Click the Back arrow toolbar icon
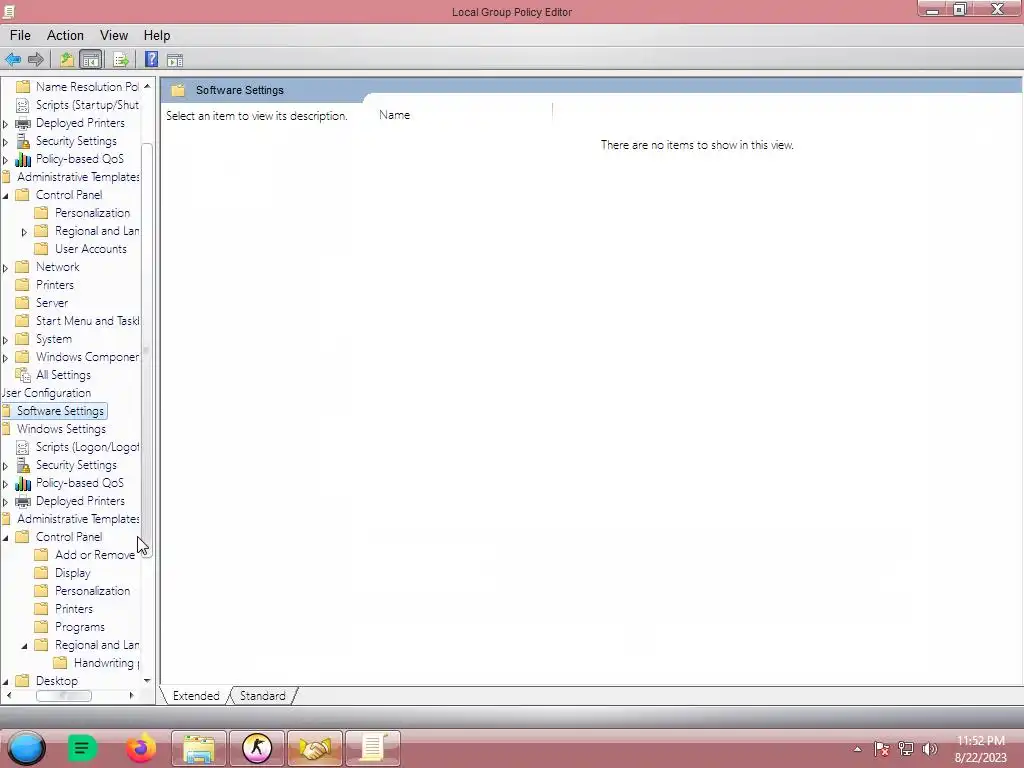 point(13,60)
